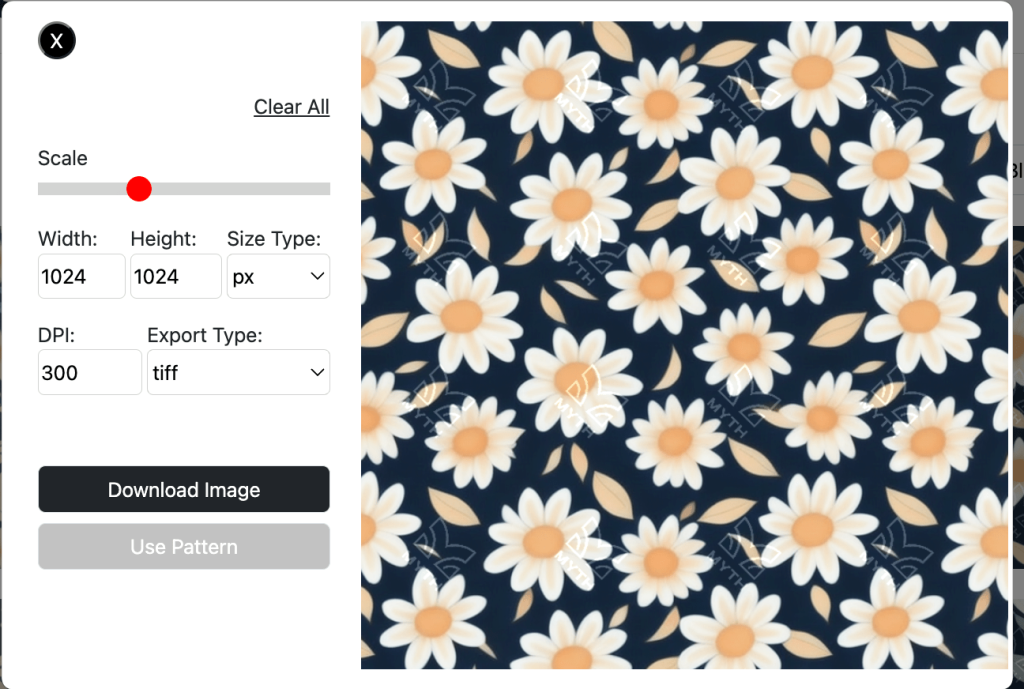Click the Size Type label text
This screenshot has height=689, width=1024.
[x=273, y=239]
